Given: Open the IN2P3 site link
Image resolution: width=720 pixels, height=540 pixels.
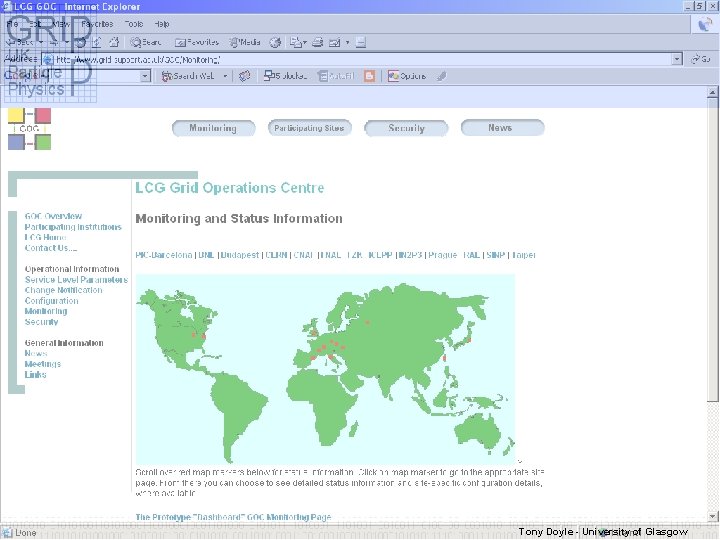Looking at the screenshot, I should tap(410, 255).
